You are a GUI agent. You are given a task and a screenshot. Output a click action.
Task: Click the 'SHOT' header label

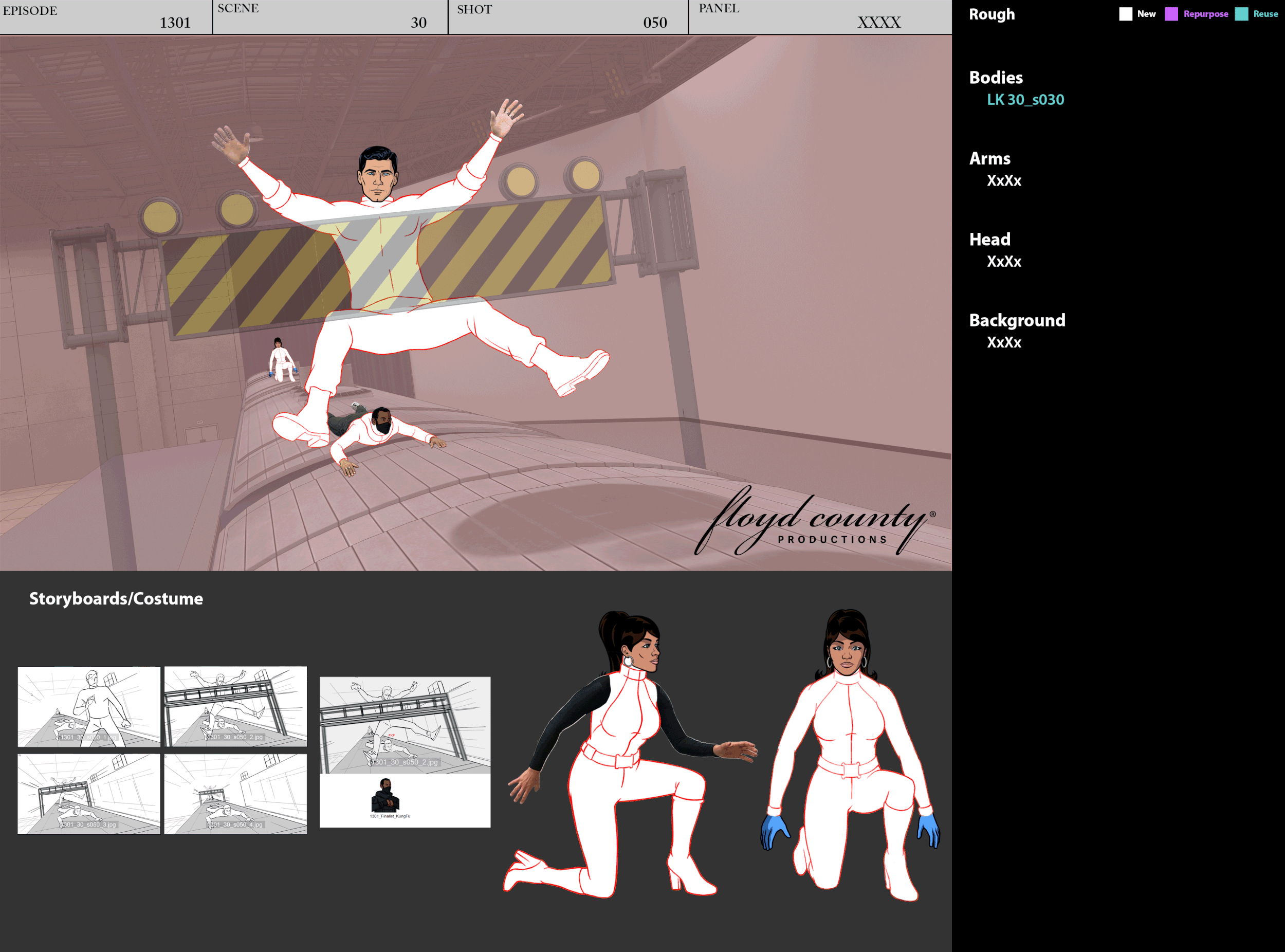click(475, 10)
